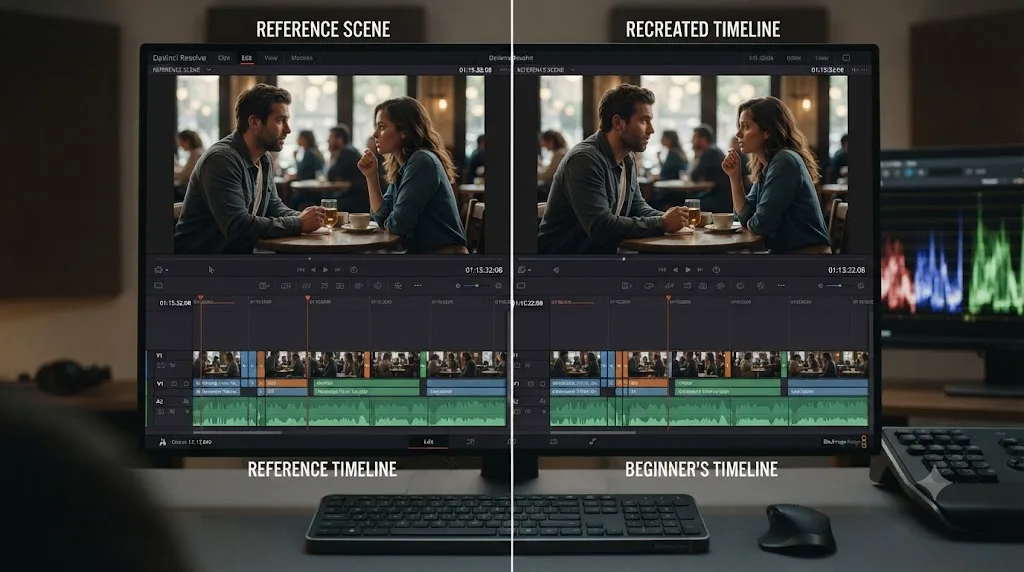Click the Blackmagic Design logo at bottom right
Image resolution: width=1024 pixels, height=572 pixels.
(x=844, y=442)
